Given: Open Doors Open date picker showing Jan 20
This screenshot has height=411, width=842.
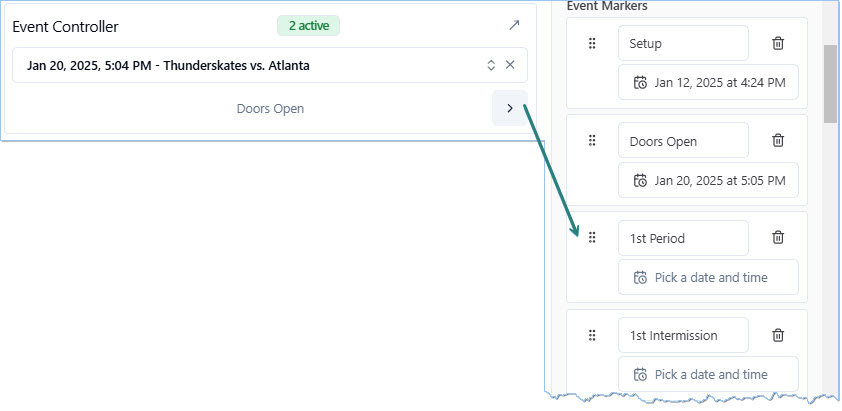Looking at the screenshot, I should click(708, 181).
